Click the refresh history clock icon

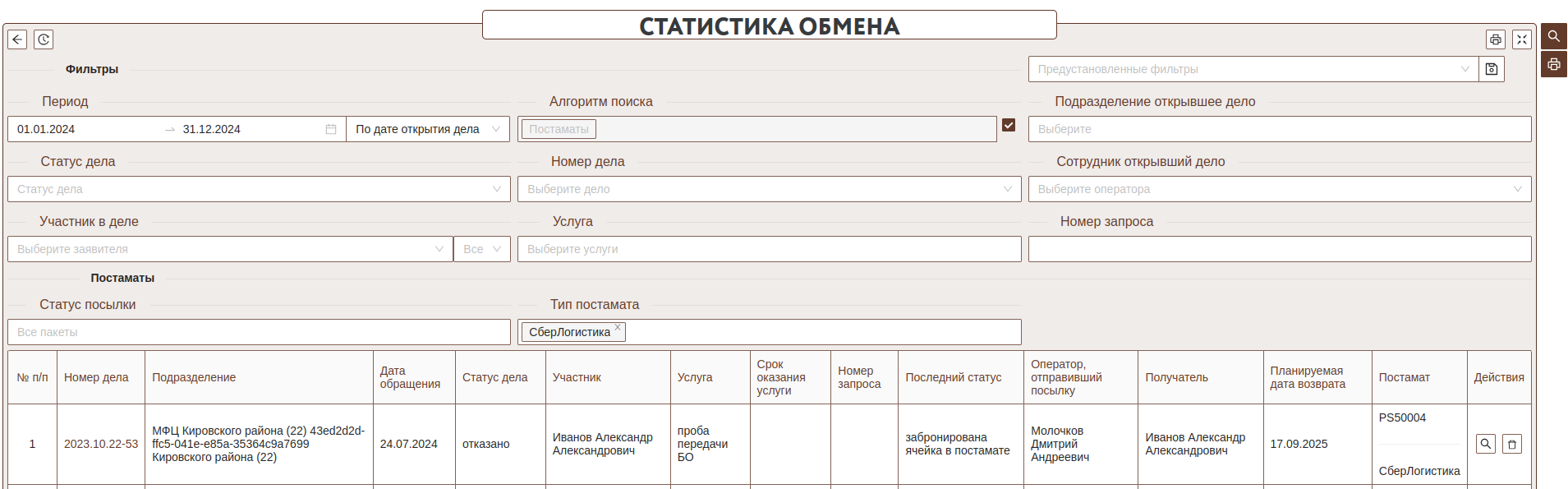pos(44,39)
